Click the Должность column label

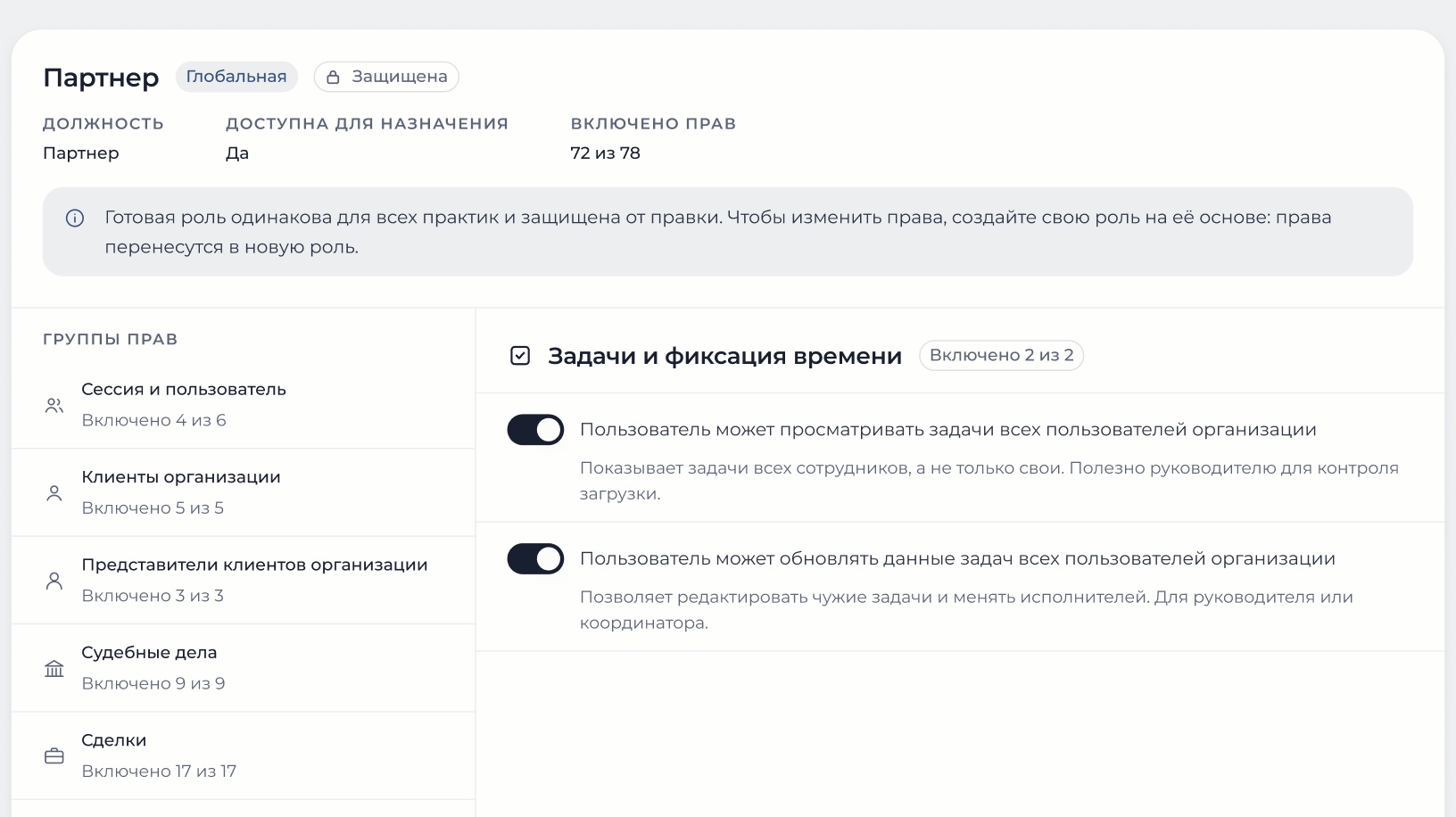point(103,124)
